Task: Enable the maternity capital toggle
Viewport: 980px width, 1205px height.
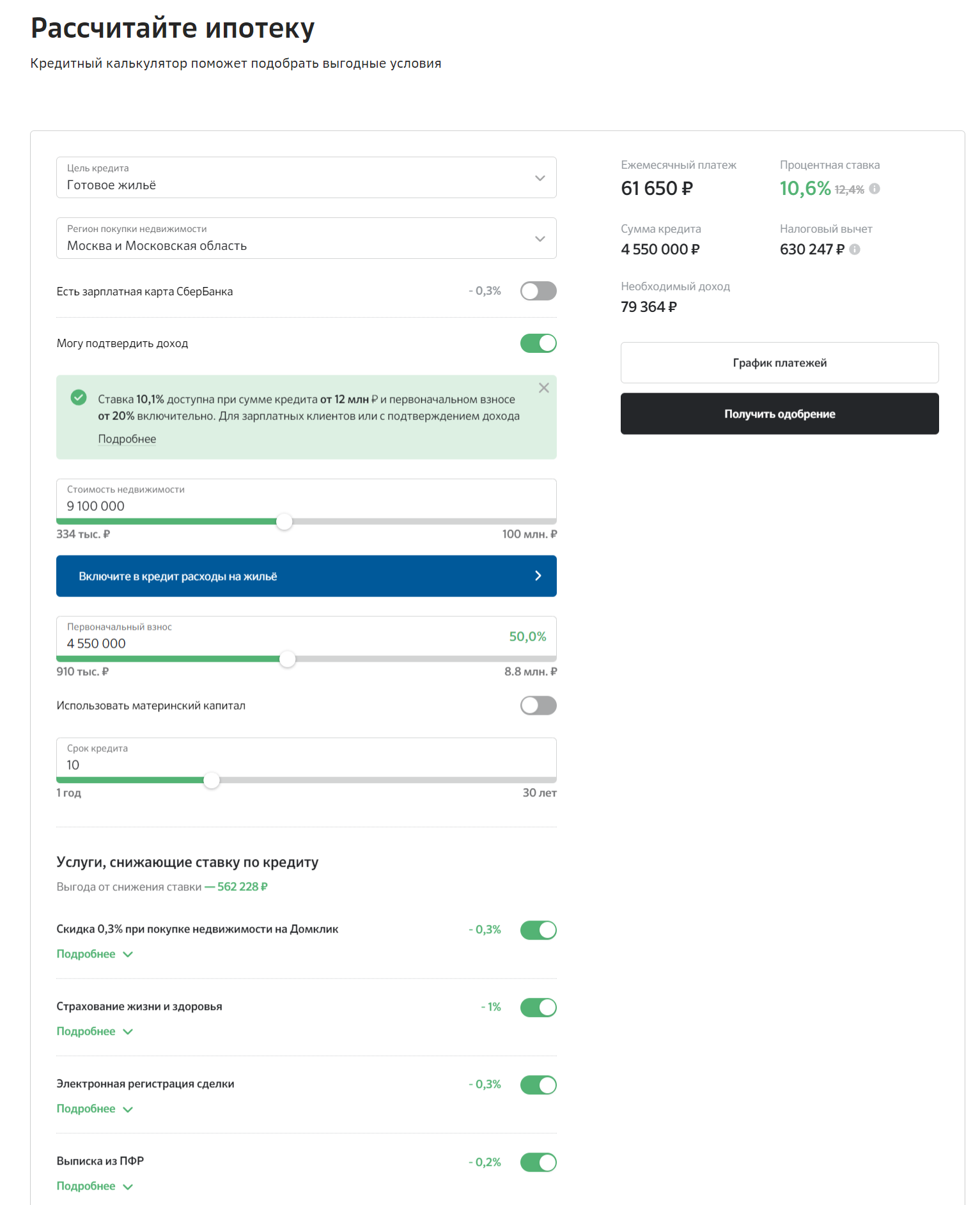Action: pyautogui.click(x=538, y=706)
